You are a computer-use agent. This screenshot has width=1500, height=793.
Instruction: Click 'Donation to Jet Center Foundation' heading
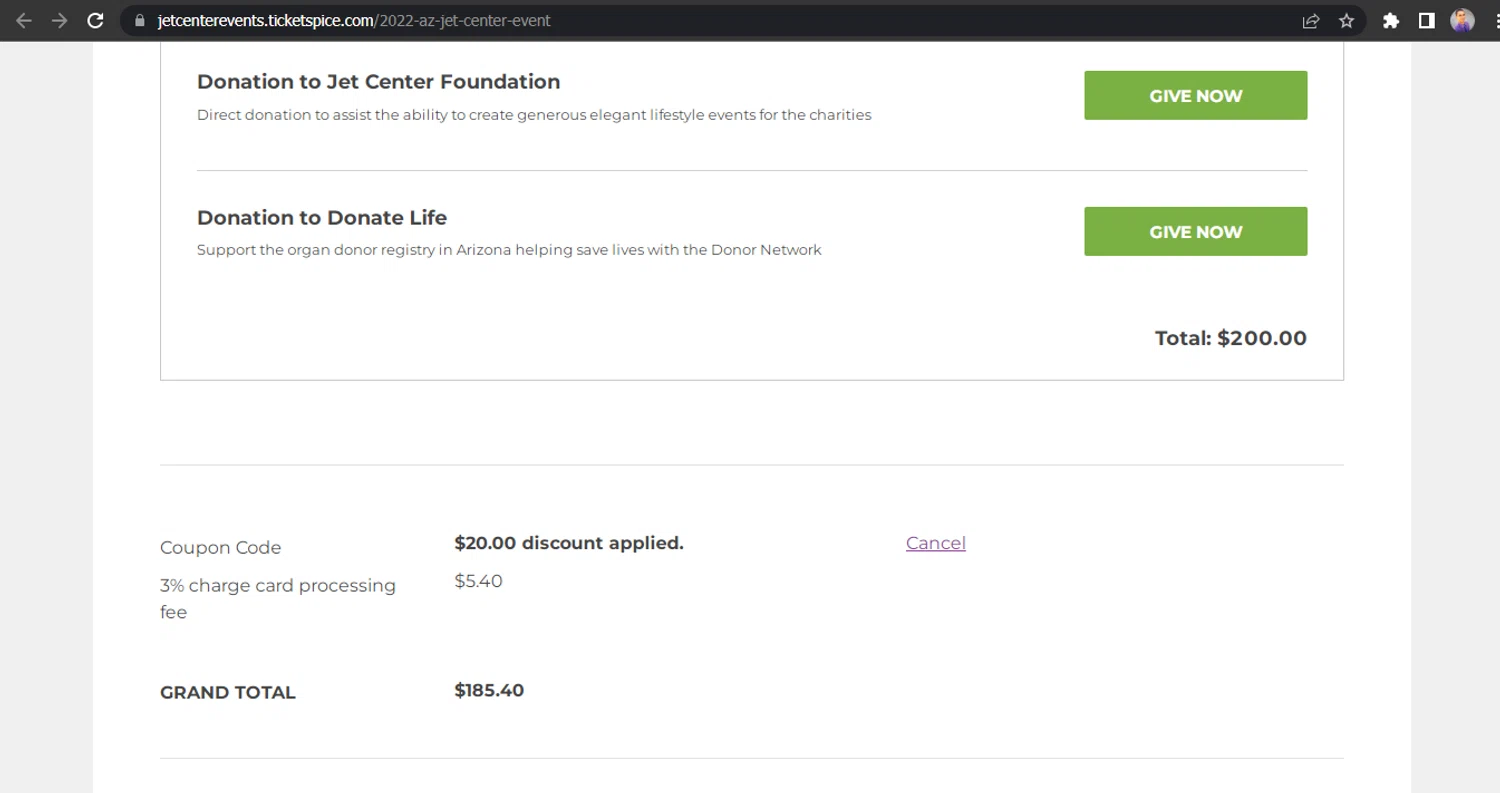pos(378,82)
